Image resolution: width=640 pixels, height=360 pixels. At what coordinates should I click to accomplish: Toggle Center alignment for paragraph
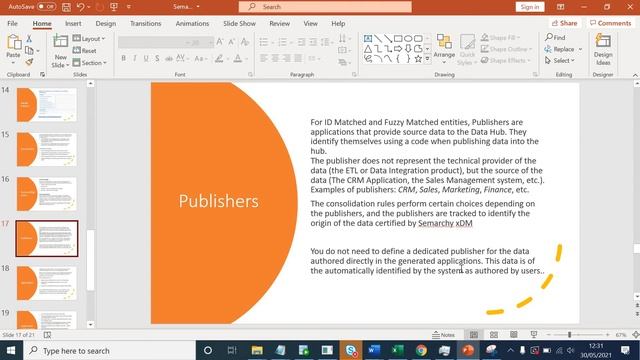coord(275,59)
